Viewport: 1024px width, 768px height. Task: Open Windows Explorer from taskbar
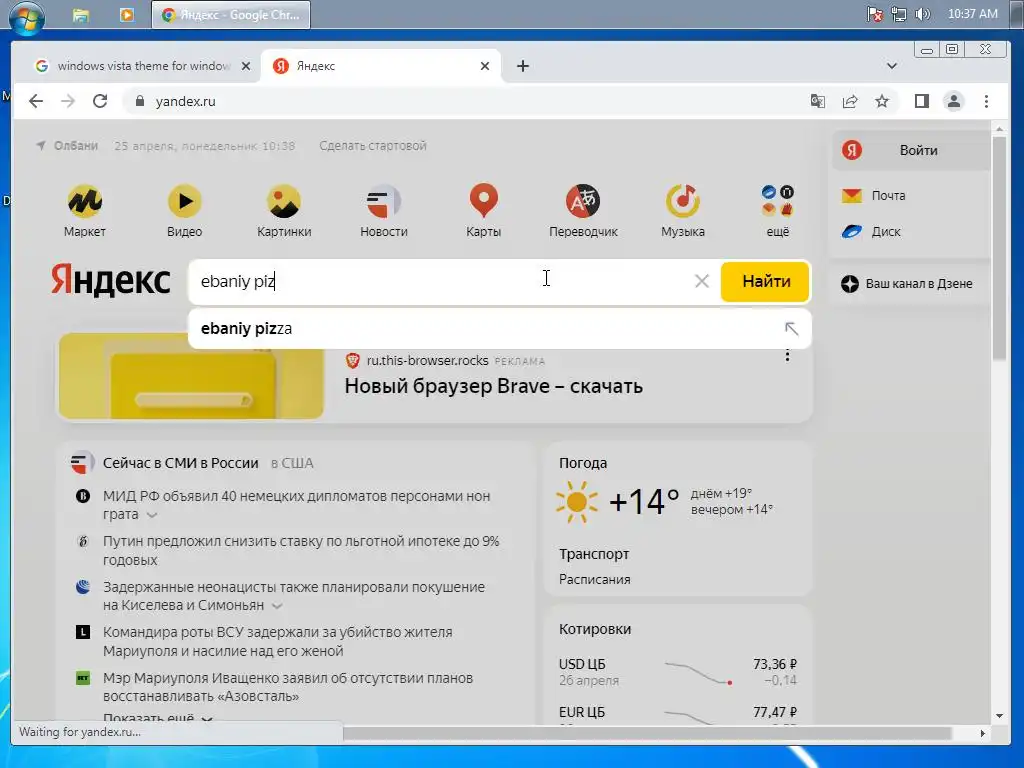(x=81, y=15)
